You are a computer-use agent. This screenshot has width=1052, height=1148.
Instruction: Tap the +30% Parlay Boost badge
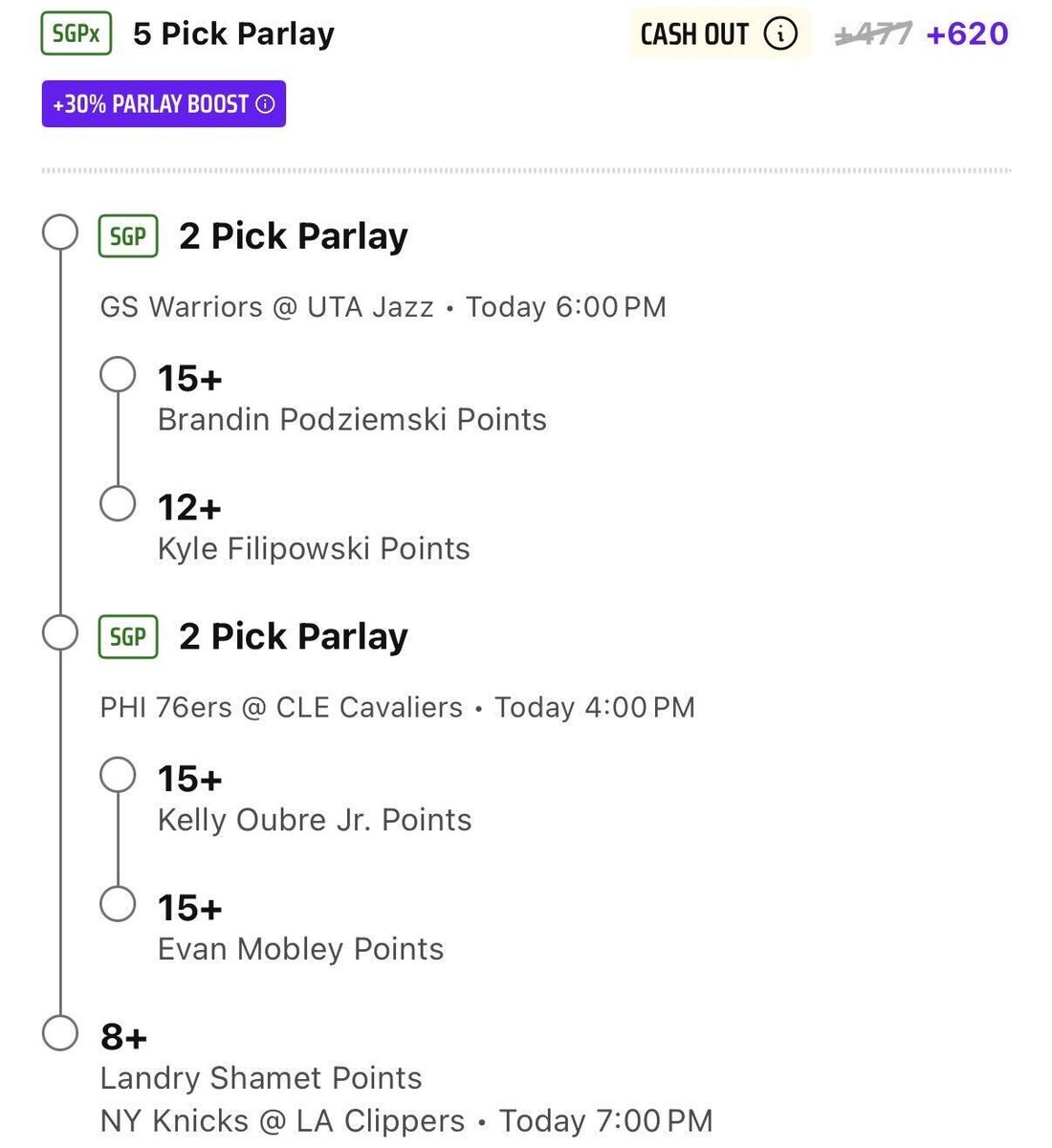pos(164,104)
